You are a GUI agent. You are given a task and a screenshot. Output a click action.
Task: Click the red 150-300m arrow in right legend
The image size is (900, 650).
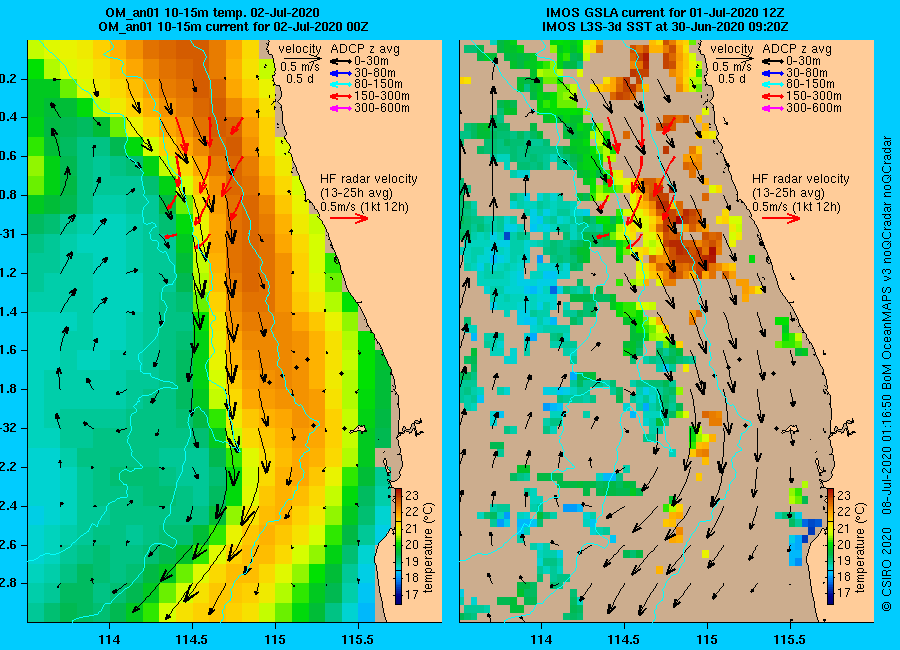pos(773,96)
